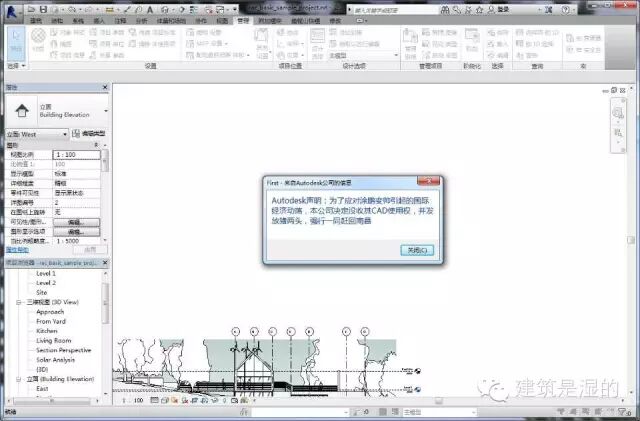Click the Properties panel vertical scrollbar
This screenshot has width=640, height=421.
[105, 159]
